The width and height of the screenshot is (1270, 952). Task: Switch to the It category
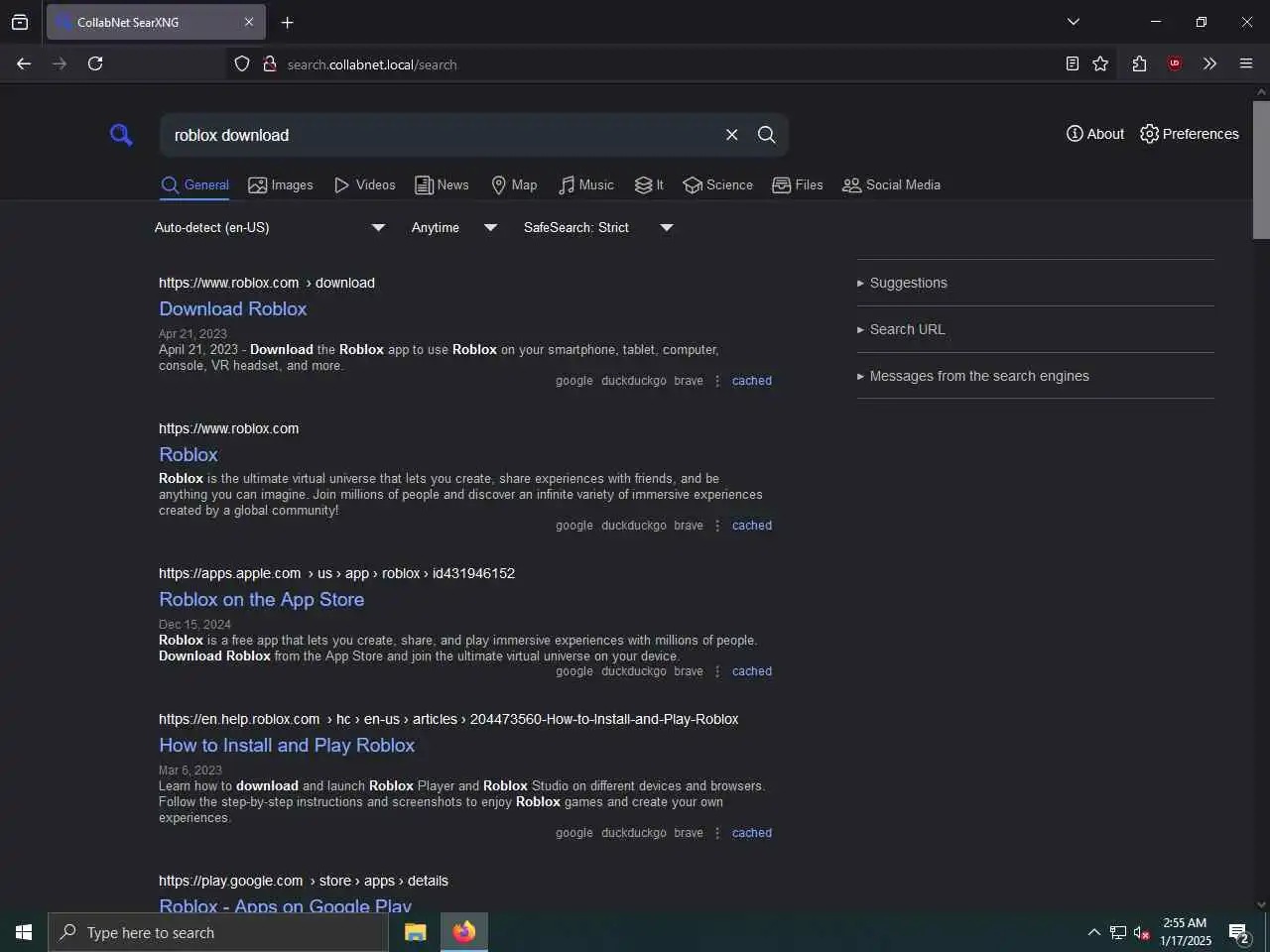point(649,185)
